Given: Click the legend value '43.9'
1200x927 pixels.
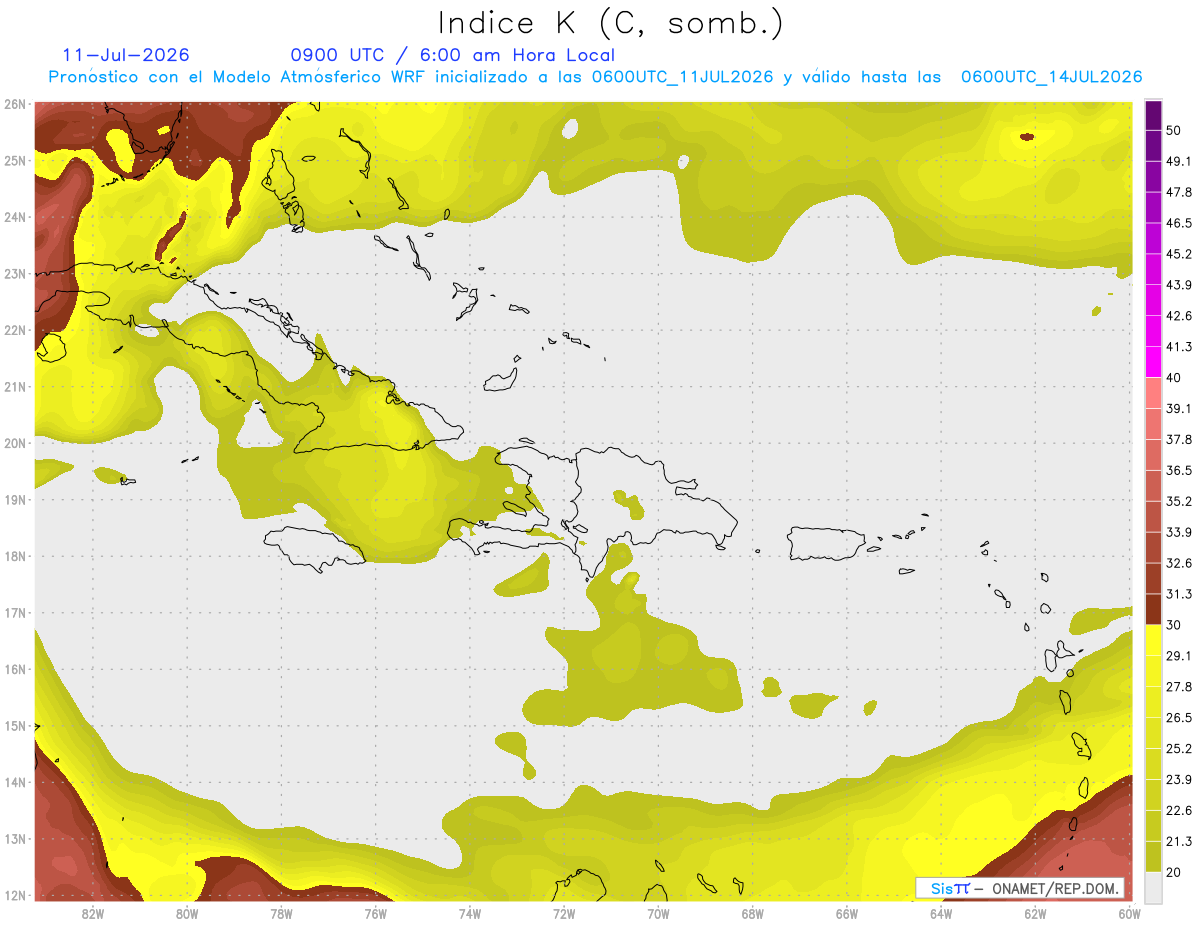Looking at the screenshot, I should click(x=1178, y=285).
